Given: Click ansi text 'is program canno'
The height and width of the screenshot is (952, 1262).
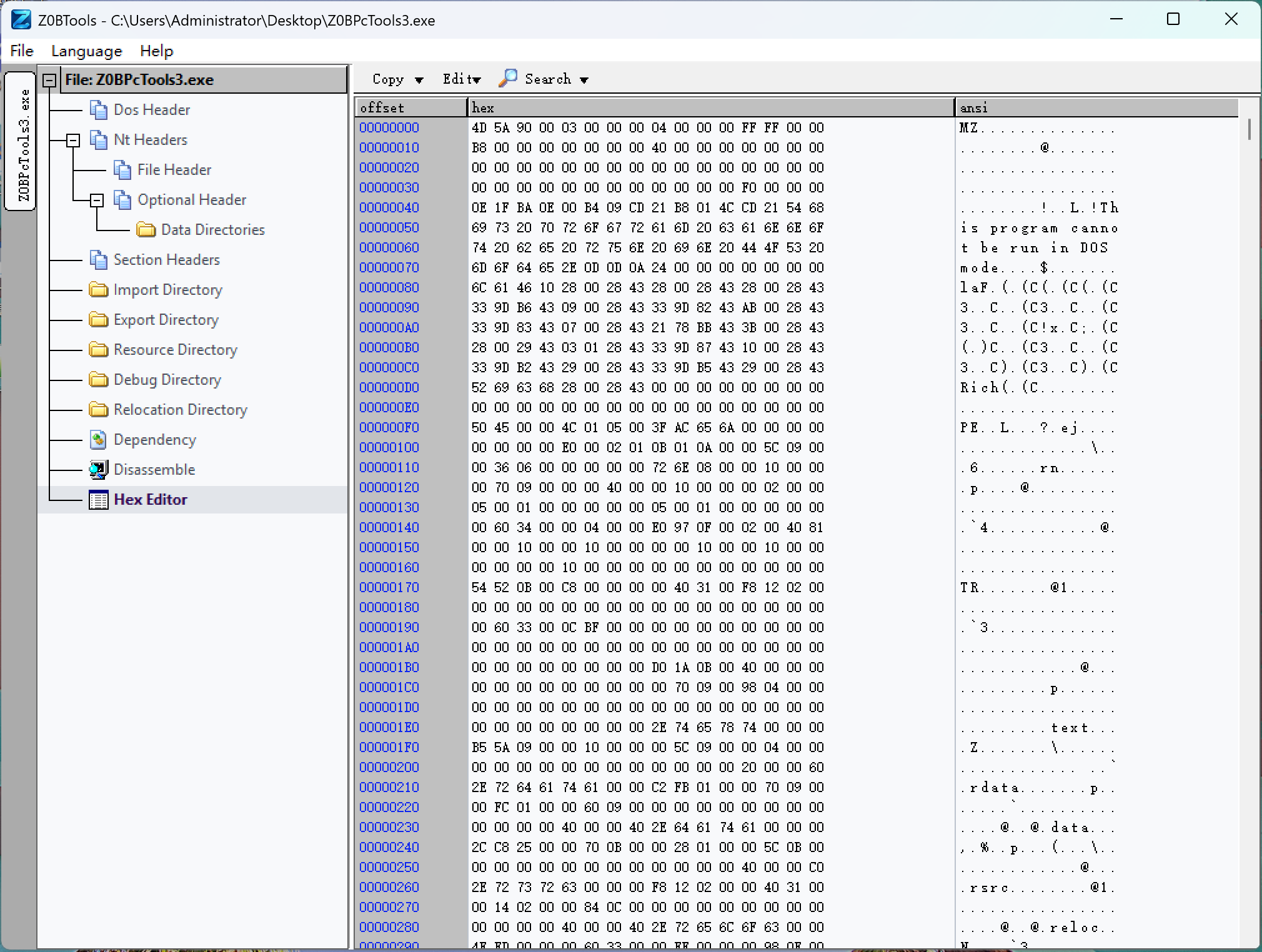Looking at the screenshot, I should [1040, 228].
